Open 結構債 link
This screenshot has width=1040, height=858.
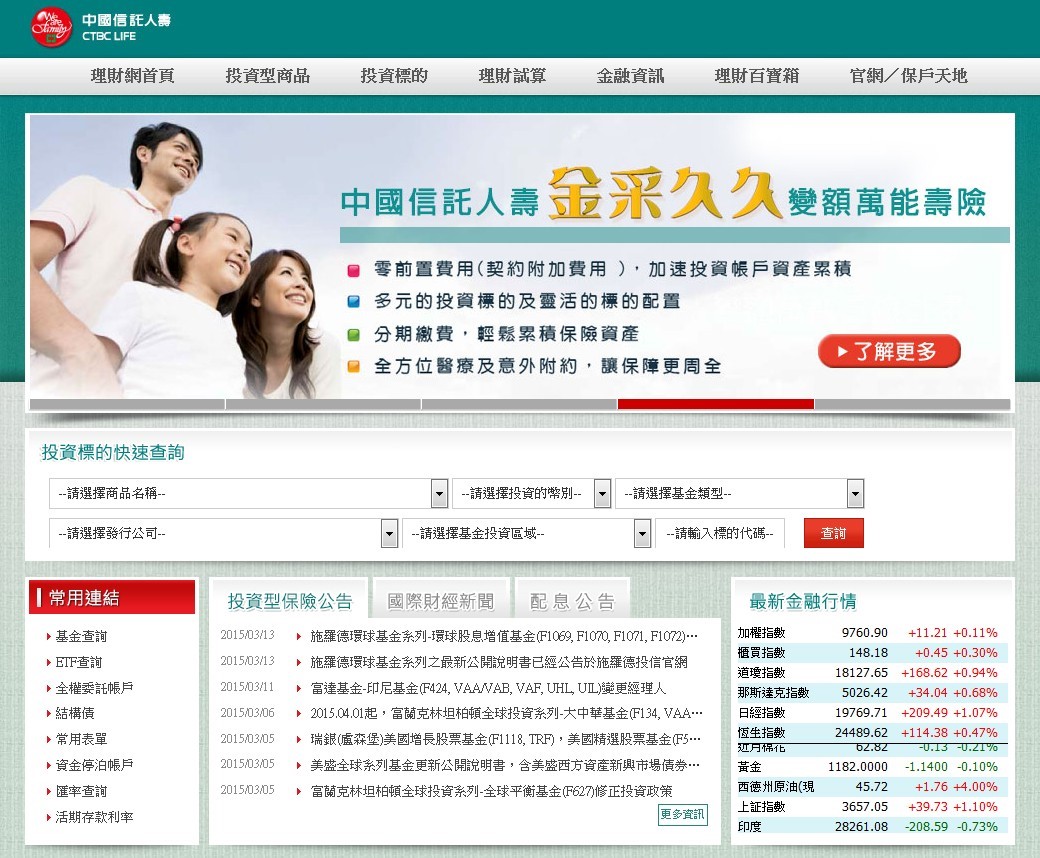pyautogui.click(x=74, y=713)
